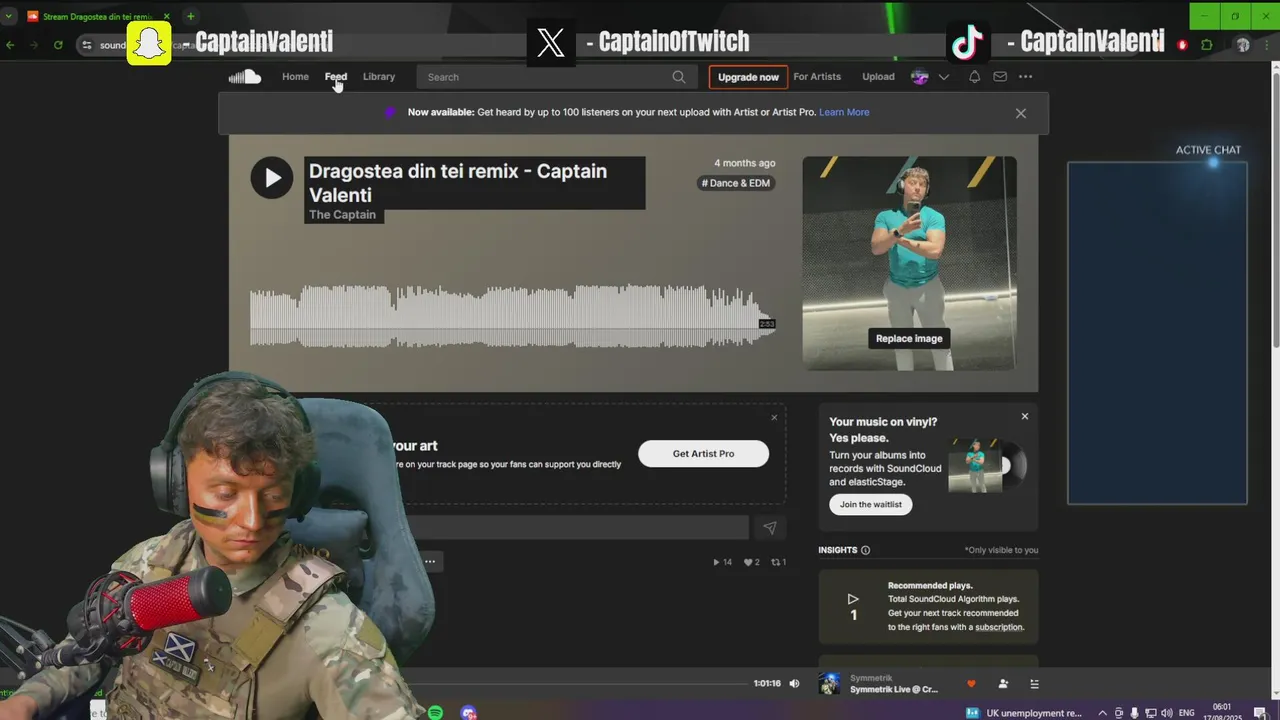Open the header more options ellipsis
The image size is (1280, 720).
(x=1025, y=77)
